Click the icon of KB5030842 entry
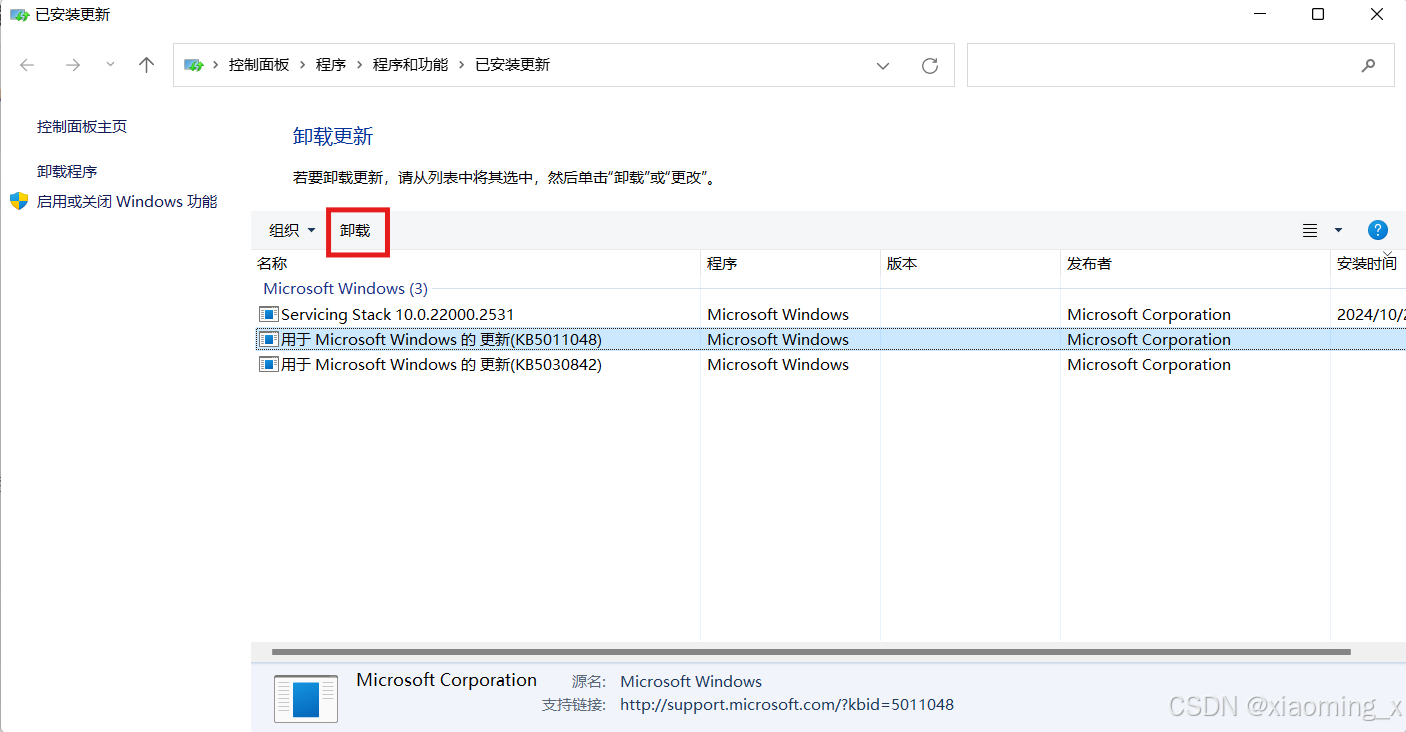Viewport: 1406px width, 732px height. 269,365
